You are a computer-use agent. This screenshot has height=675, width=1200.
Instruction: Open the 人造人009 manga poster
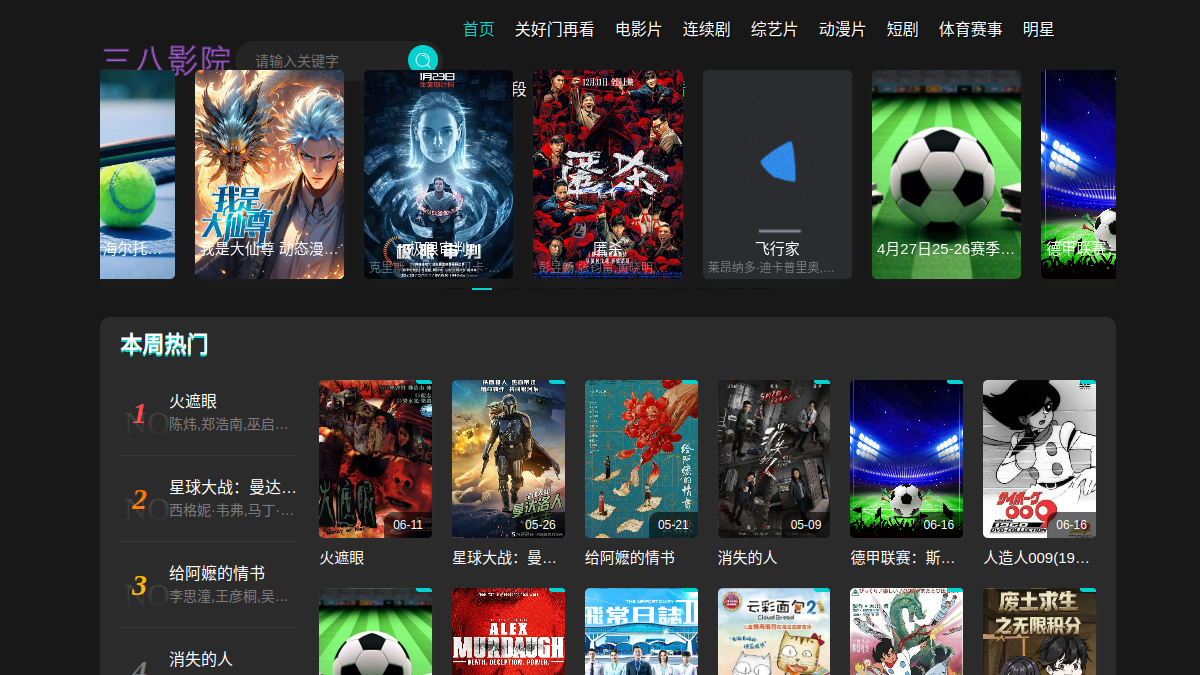(x=1039, y=459)
